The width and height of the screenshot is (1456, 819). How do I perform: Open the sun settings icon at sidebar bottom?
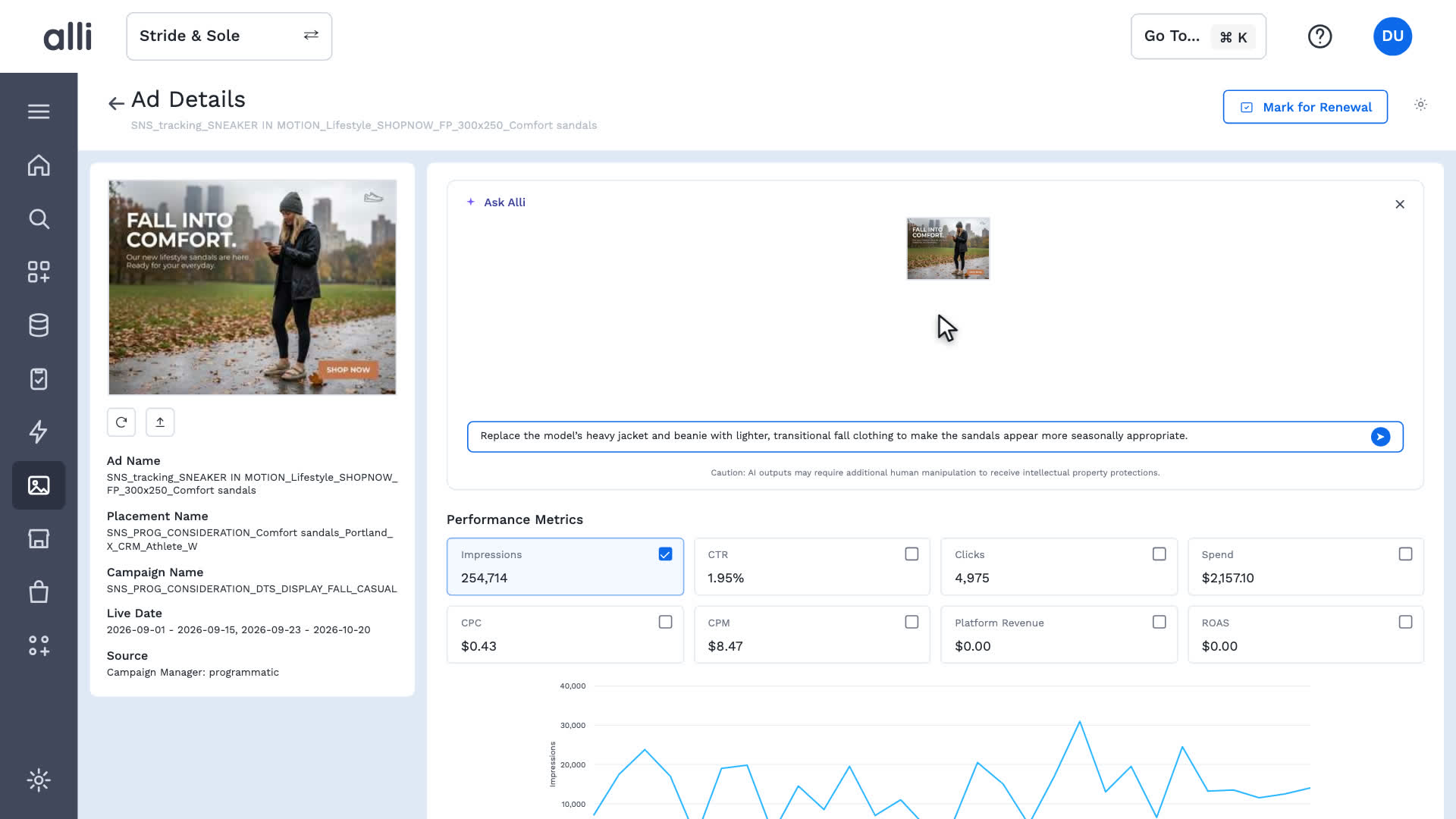click(39, 780)
